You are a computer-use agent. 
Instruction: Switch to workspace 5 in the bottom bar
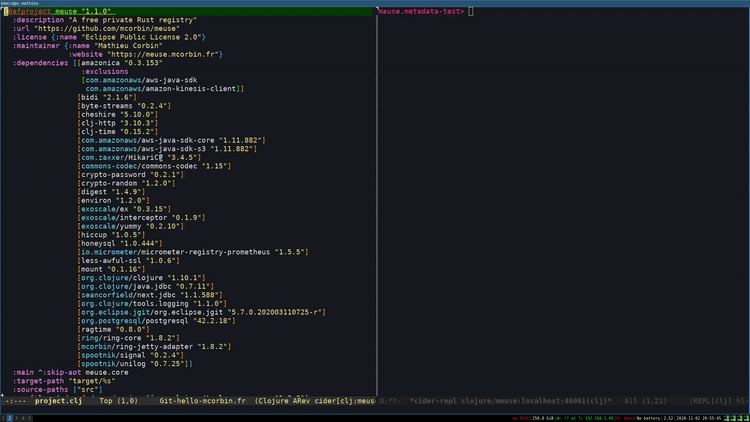pyautogui.click(x=29, y=418)
